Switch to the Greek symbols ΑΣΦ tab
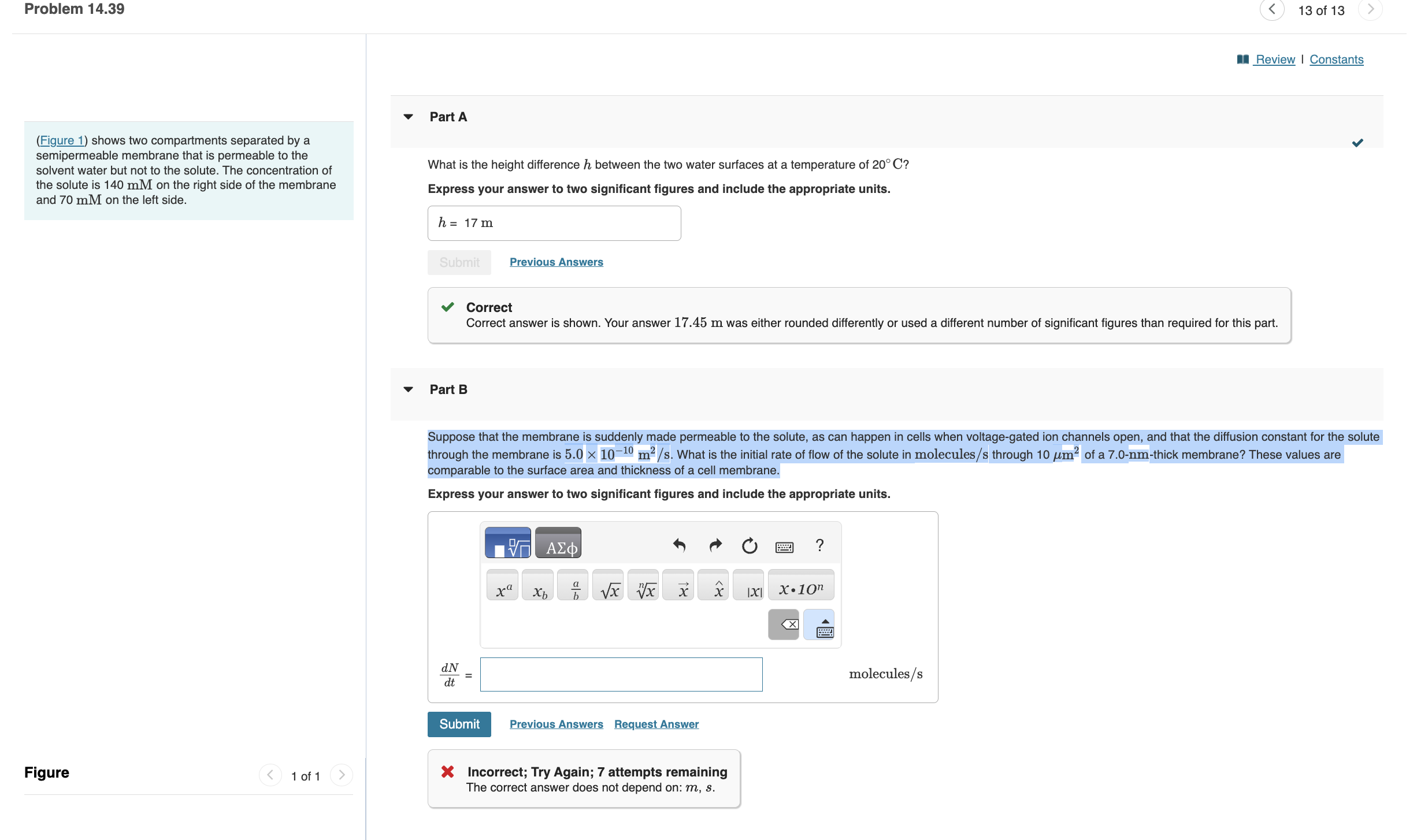 pos(558,543)
